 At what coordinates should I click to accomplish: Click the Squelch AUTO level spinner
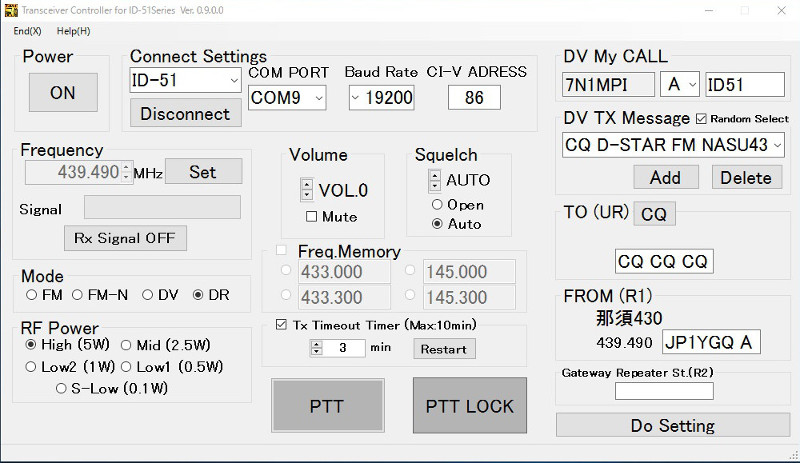(435, 181)
